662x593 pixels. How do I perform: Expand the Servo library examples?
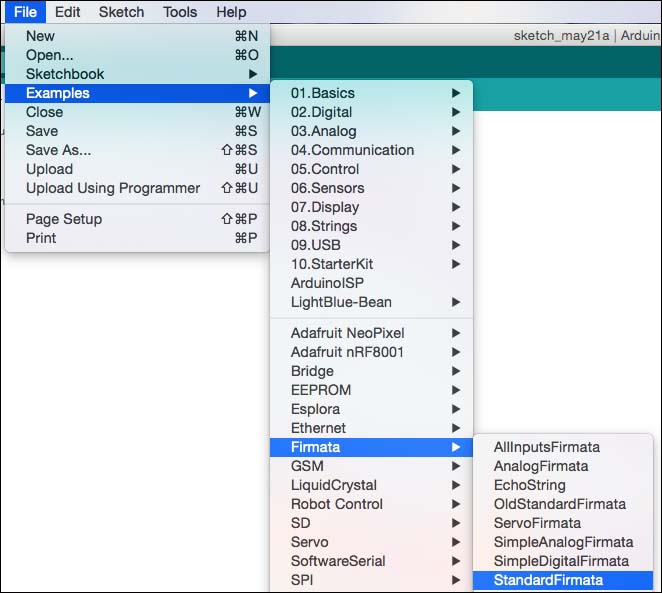point(371,542)
